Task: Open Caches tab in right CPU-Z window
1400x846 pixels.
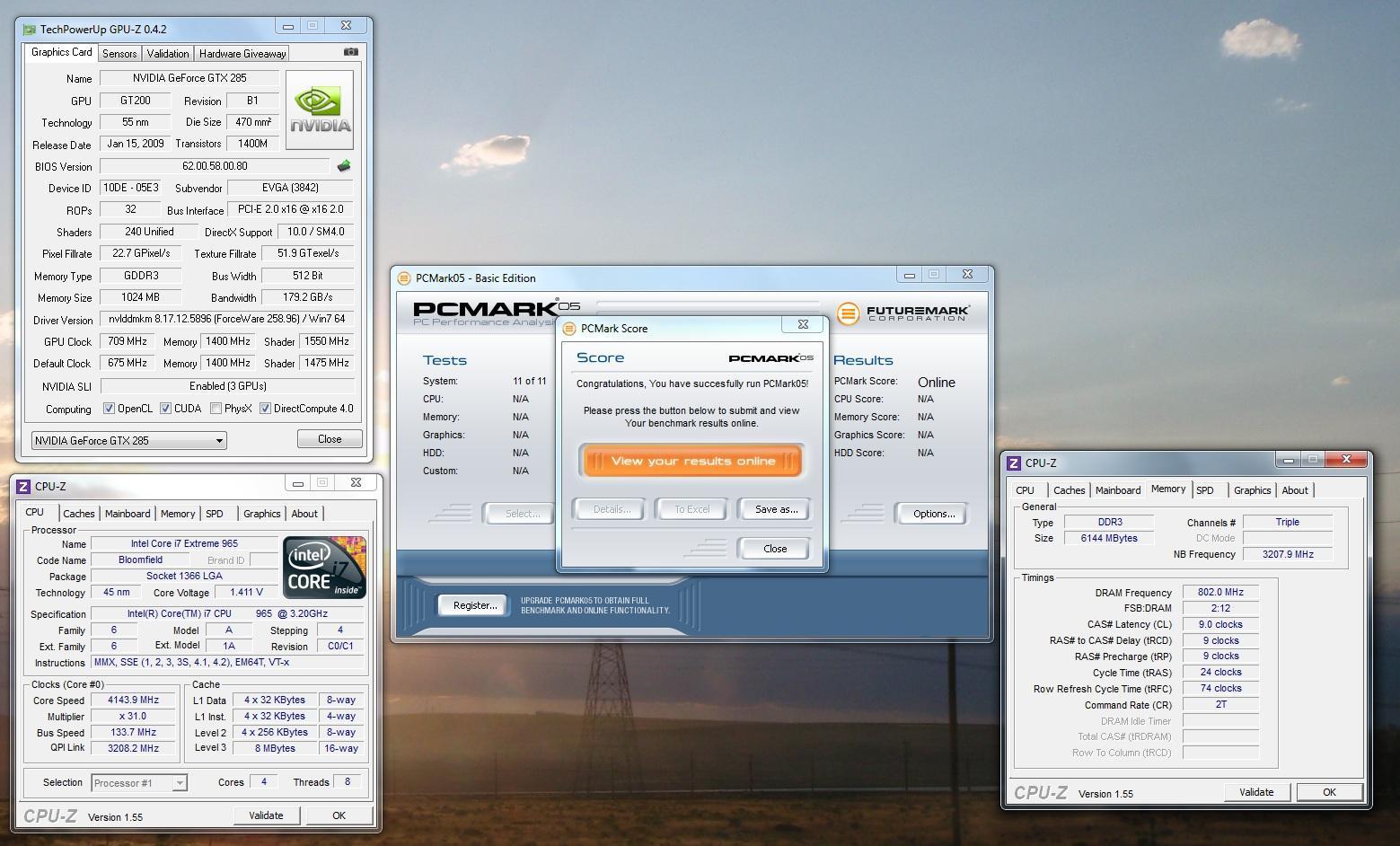Action: (x=1069, y=490)
